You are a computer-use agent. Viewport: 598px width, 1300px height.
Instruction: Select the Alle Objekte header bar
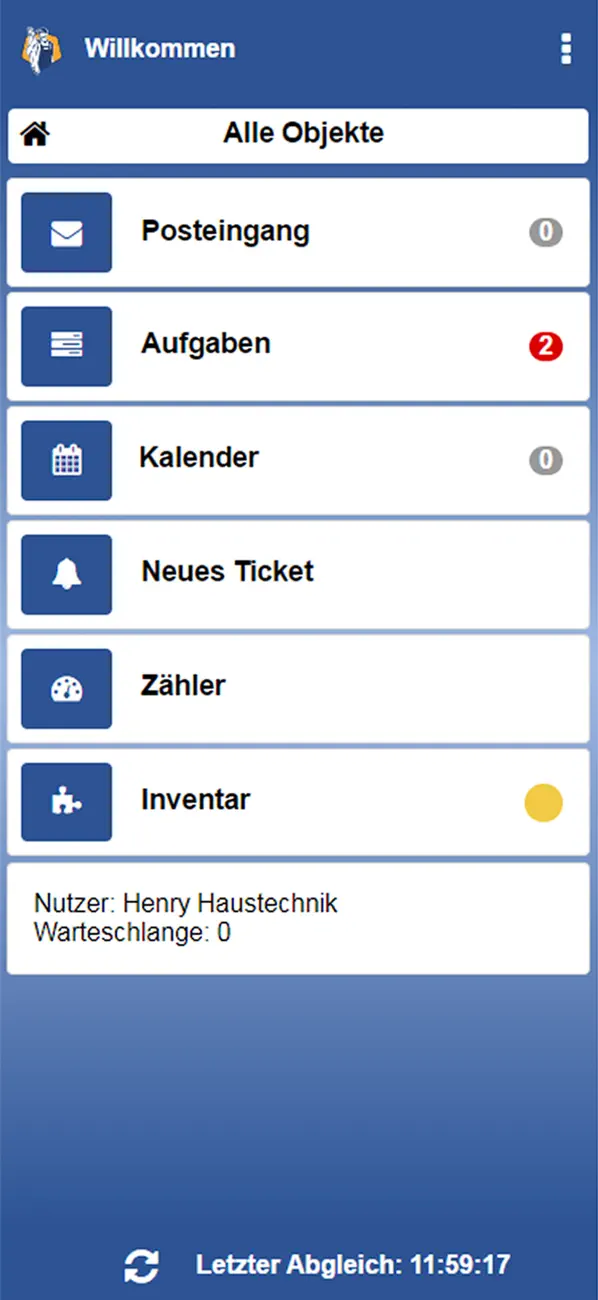300,132
